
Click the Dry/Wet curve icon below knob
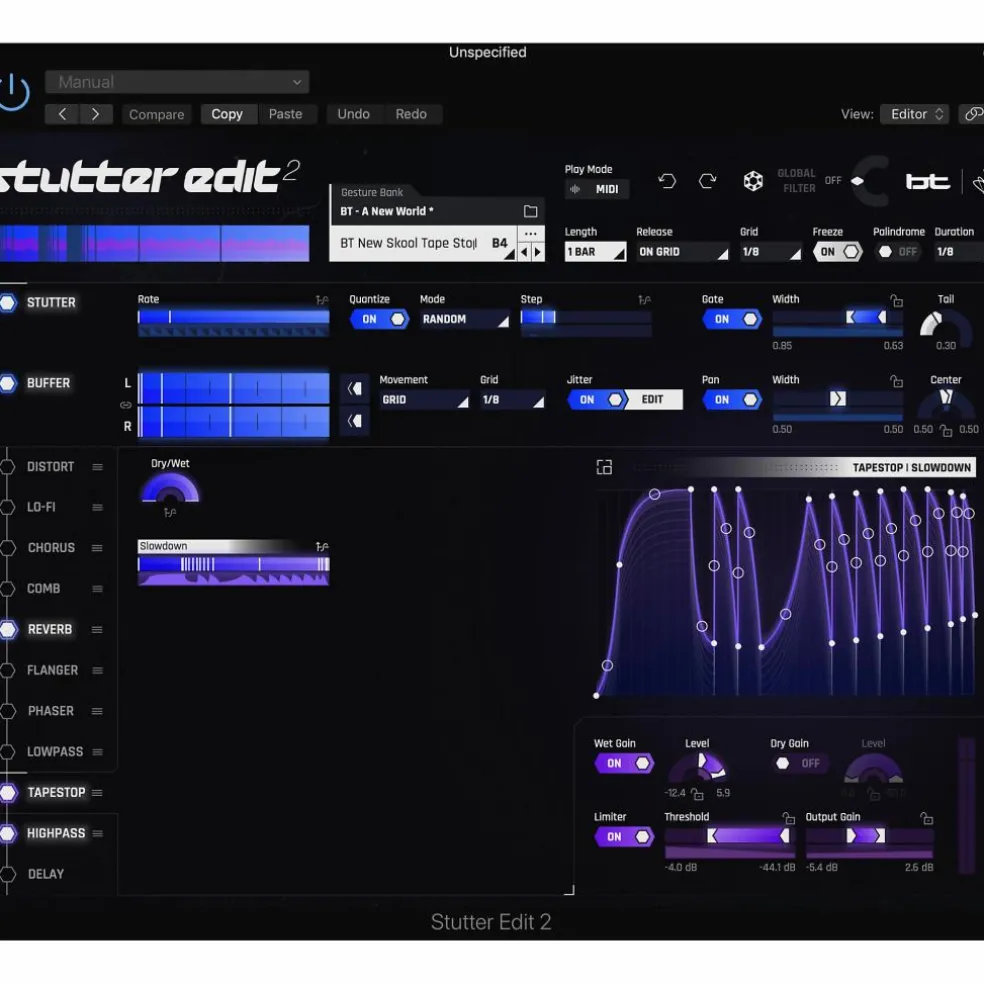coord(170,513)
